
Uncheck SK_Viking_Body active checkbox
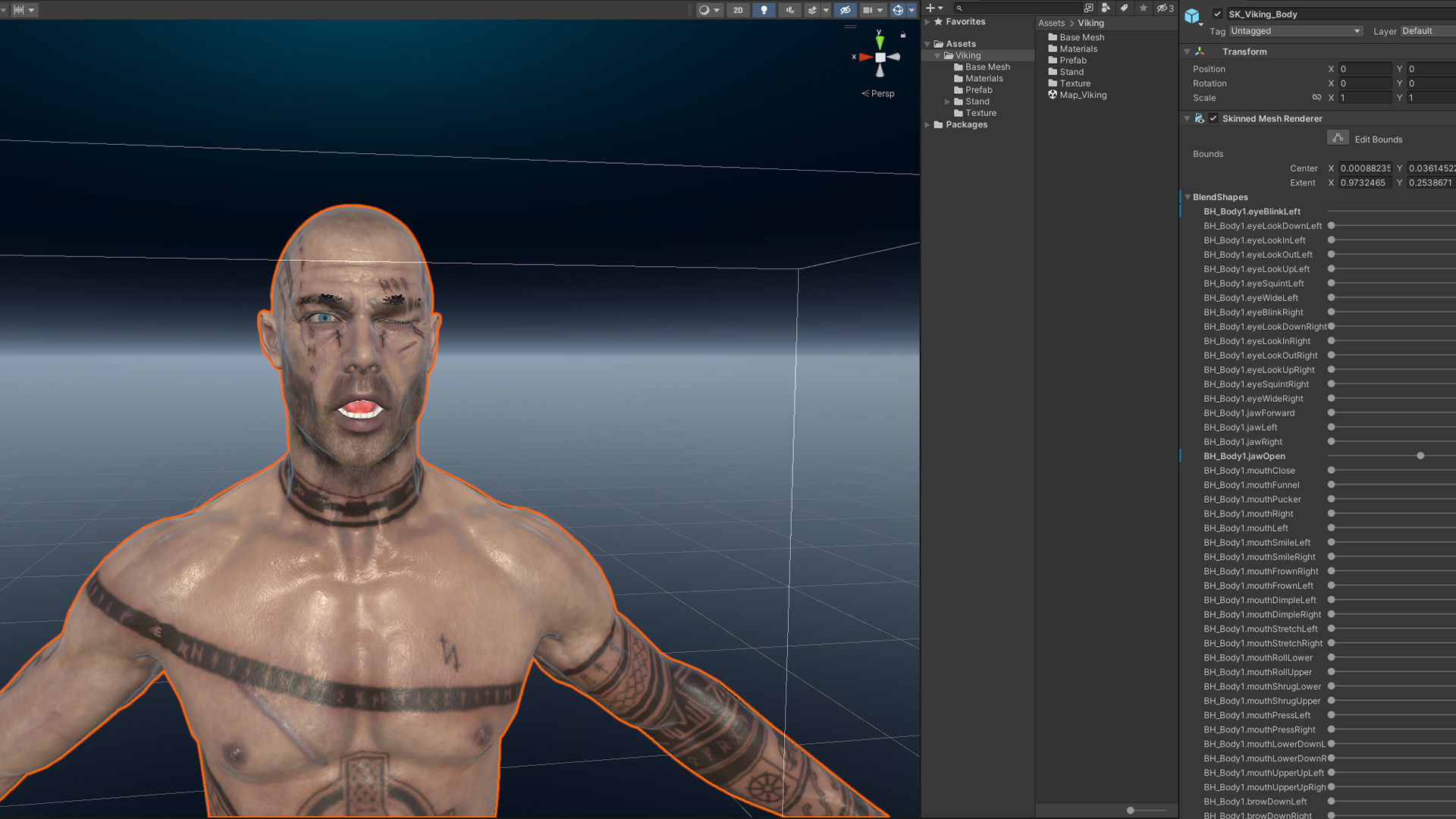(1217, 14)
